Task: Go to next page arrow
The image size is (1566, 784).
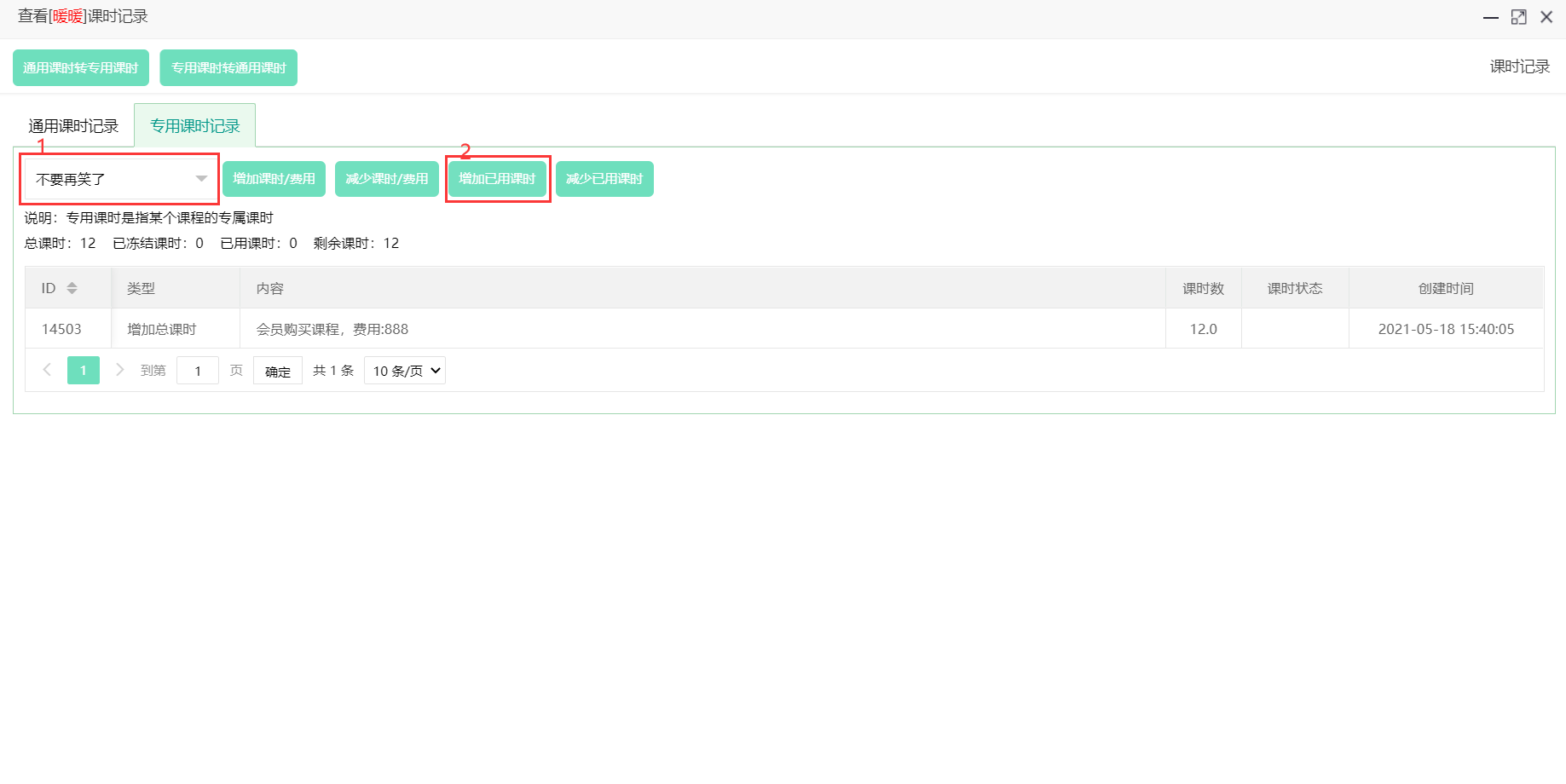Action: tap(120, 370)
